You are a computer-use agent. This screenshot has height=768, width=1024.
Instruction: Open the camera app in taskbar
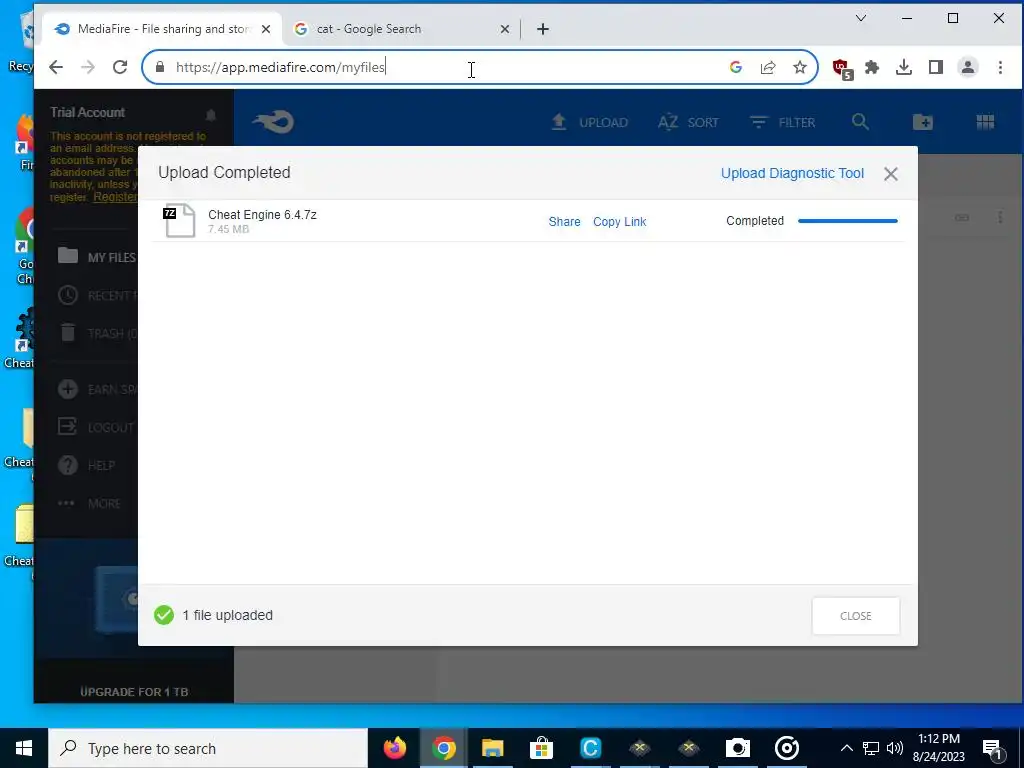coord(737,748)
